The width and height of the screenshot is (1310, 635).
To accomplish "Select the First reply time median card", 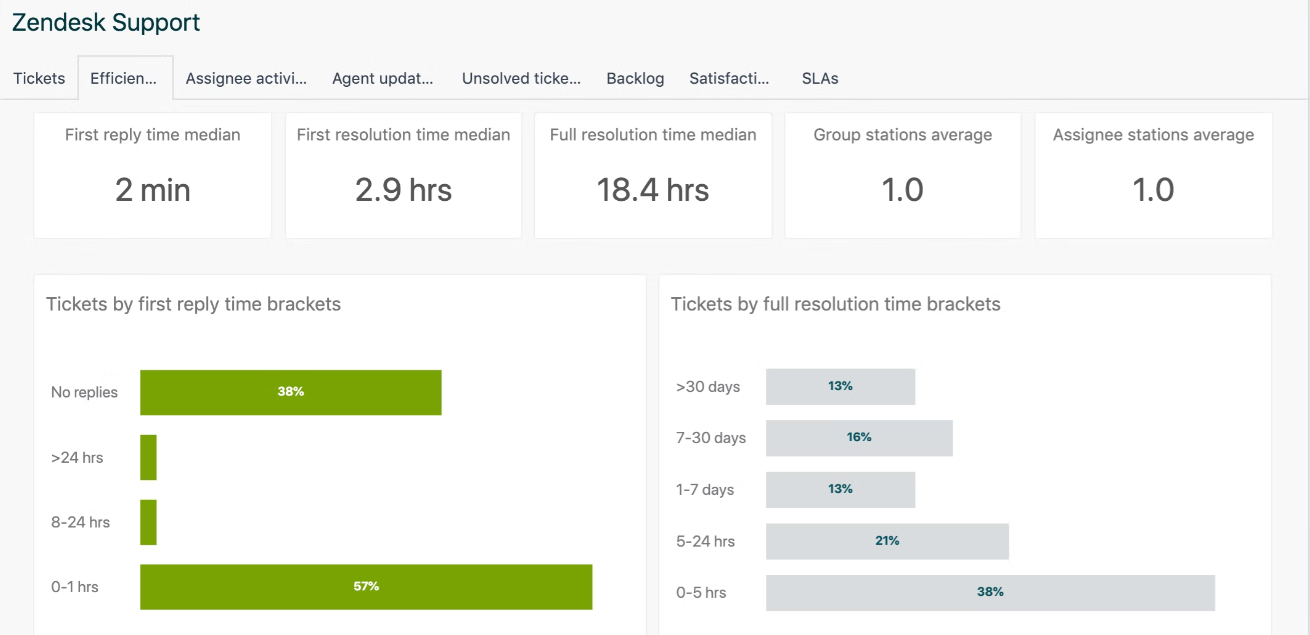I will point(153,175).
